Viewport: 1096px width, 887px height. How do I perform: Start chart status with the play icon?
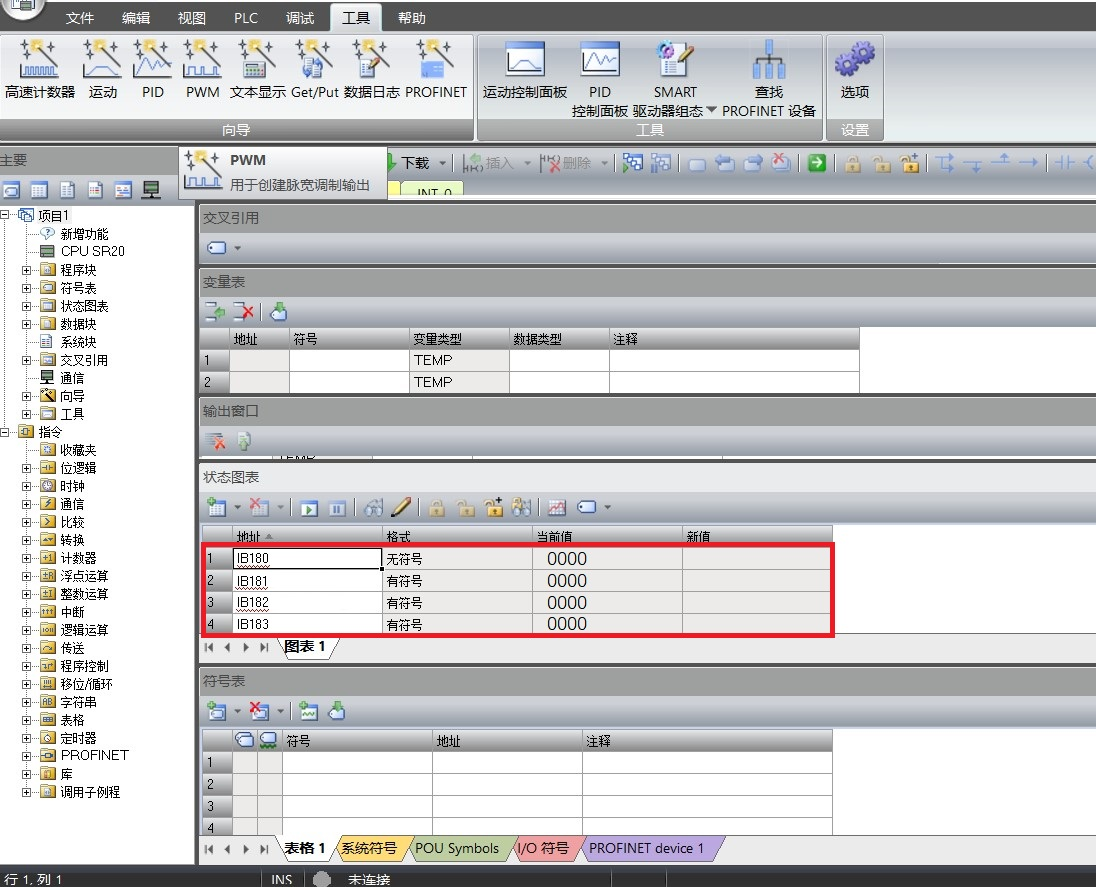click(309, 508)
